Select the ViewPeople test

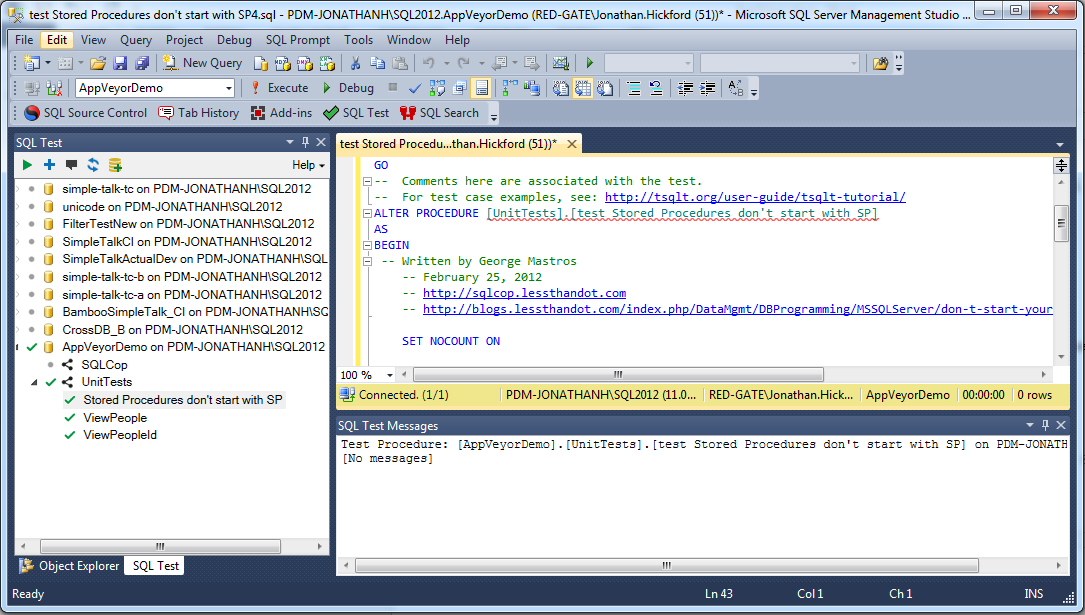tap(115, 418)
